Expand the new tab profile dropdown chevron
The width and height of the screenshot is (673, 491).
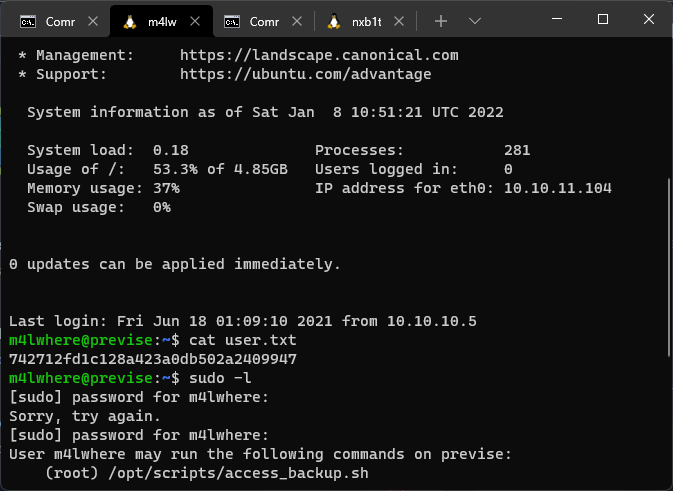click(x=475, y=20)
